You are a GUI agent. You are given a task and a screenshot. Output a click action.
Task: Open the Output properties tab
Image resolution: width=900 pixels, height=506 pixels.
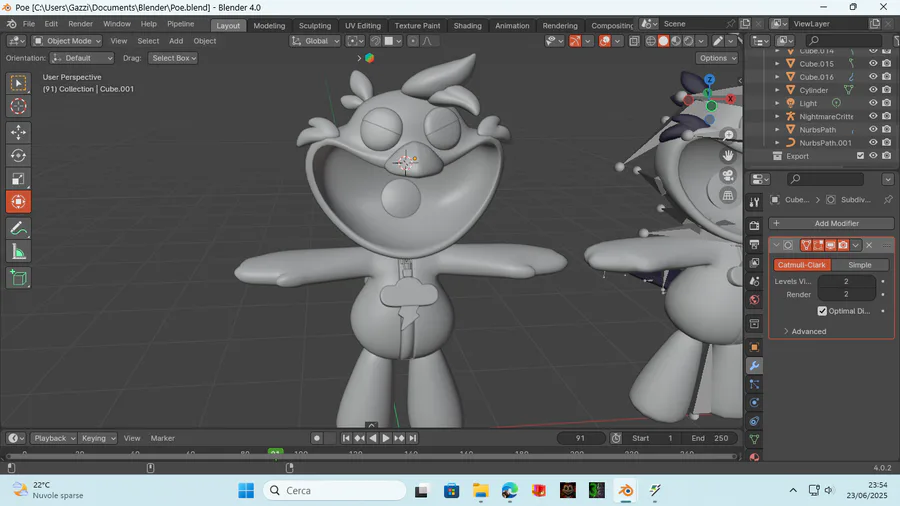pos(754,244)
